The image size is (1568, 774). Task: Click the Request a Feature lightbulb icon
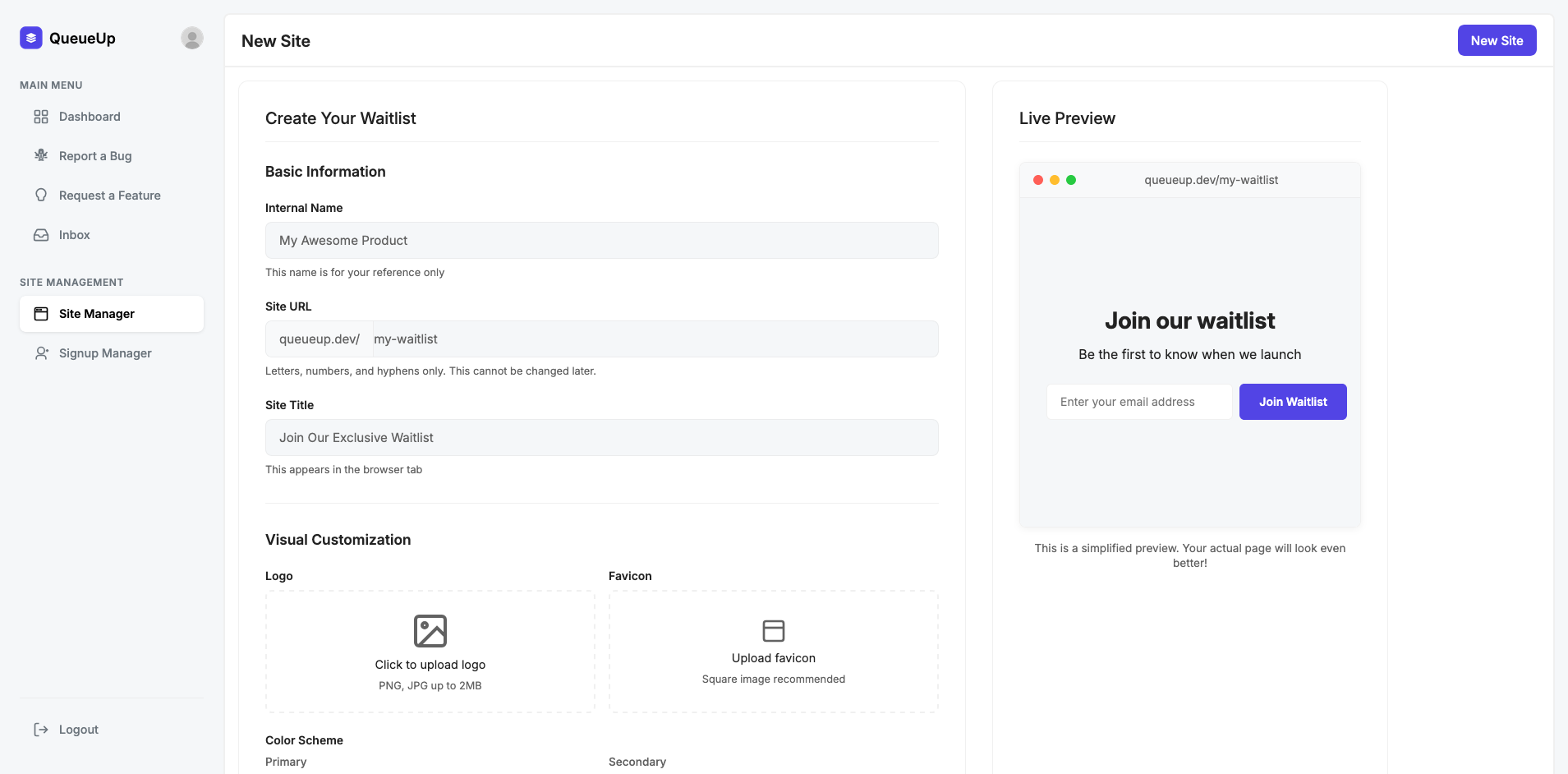pyautogui.click(x=41, y=195)
